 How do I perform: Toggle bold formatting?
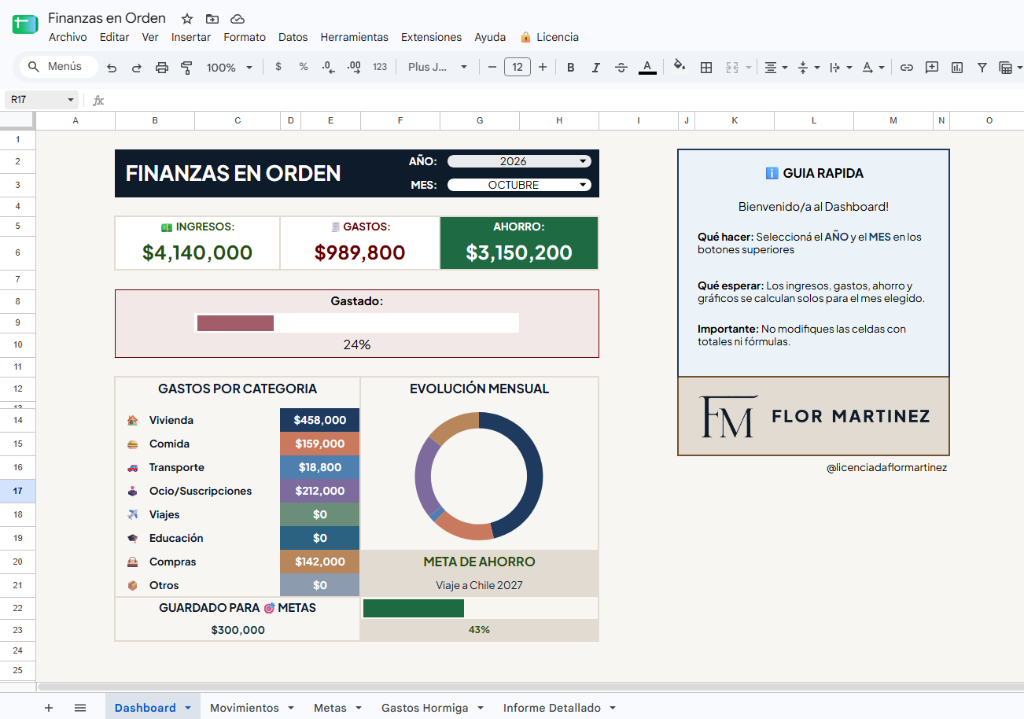coord(570,67)
